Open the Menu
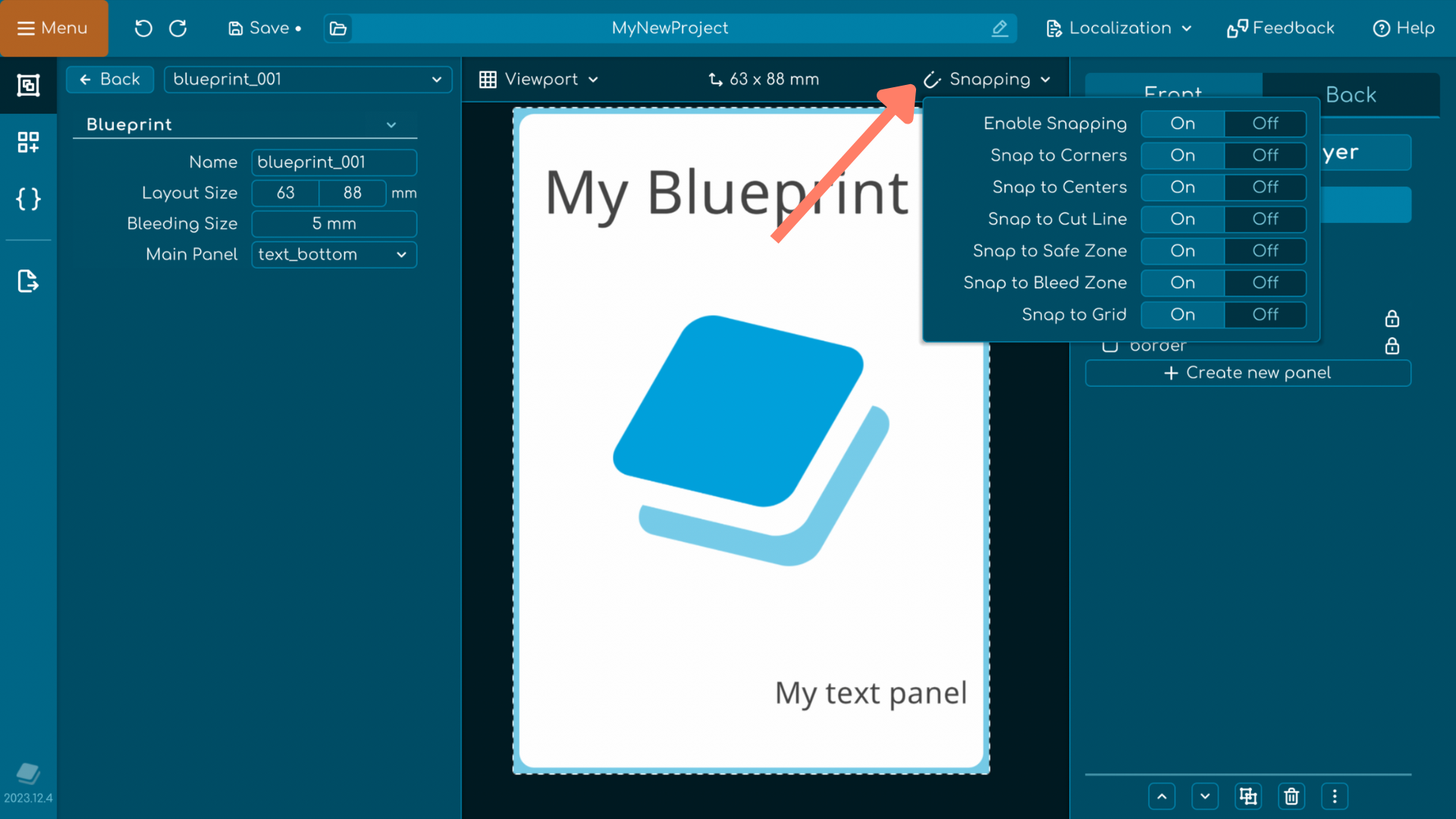The image size is (1456, 819). [x=53, y=28]
